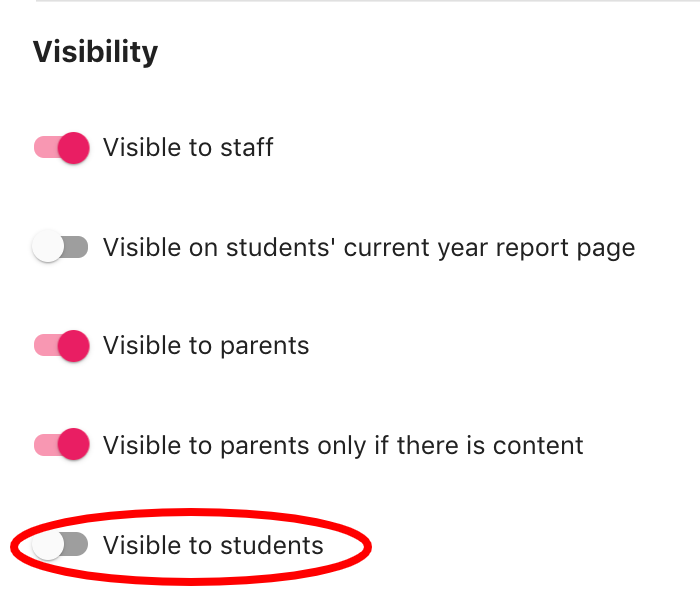Image resolution: width=700 pixels, height=596 pixels.
Task: Enable Visible on students' current year report page
Action: (x=61, y=247)
